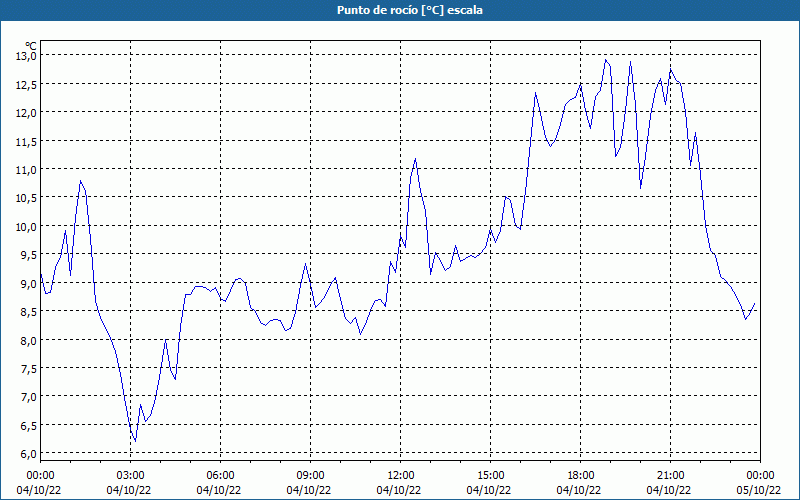Image resolution: width=800 pixels, height=500 pixels.
Task: Click the 21:00 time axis label
Action: click(x=670, y=476)
